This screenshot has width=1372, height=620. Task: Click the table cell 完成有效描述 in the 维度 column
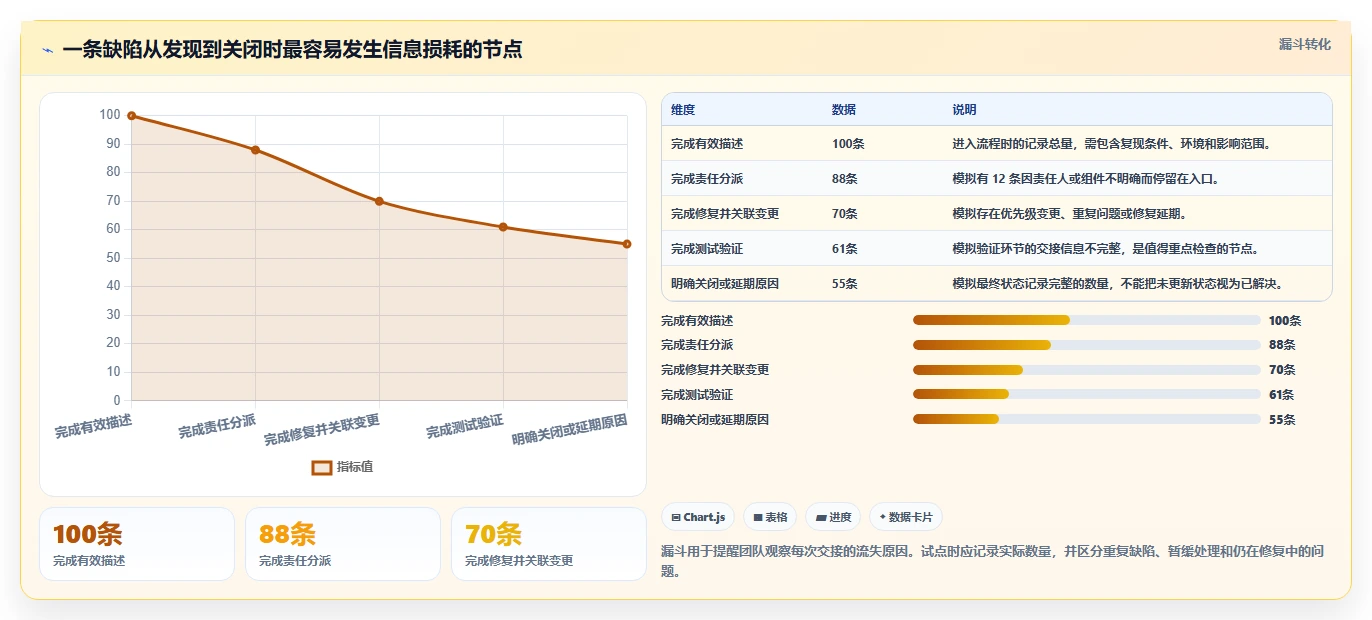tap(707, 144)
